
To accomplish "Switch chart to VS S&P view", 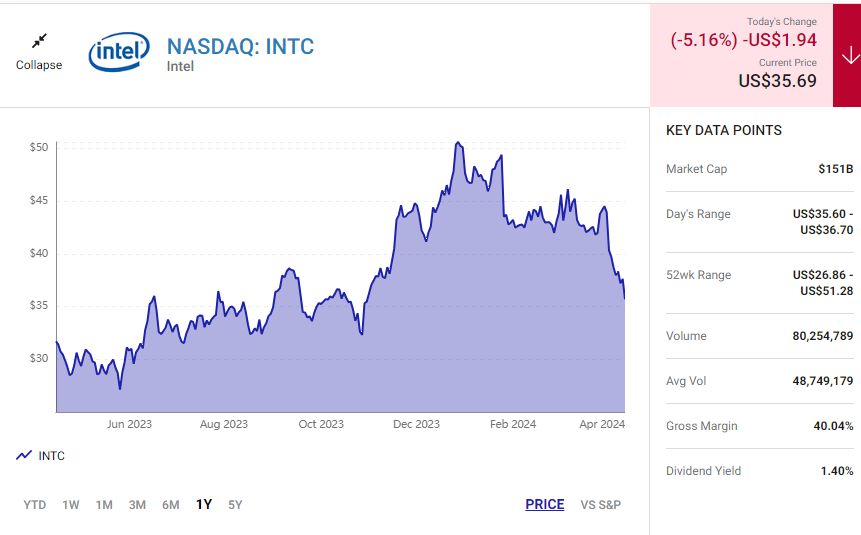I will [601, 505].
